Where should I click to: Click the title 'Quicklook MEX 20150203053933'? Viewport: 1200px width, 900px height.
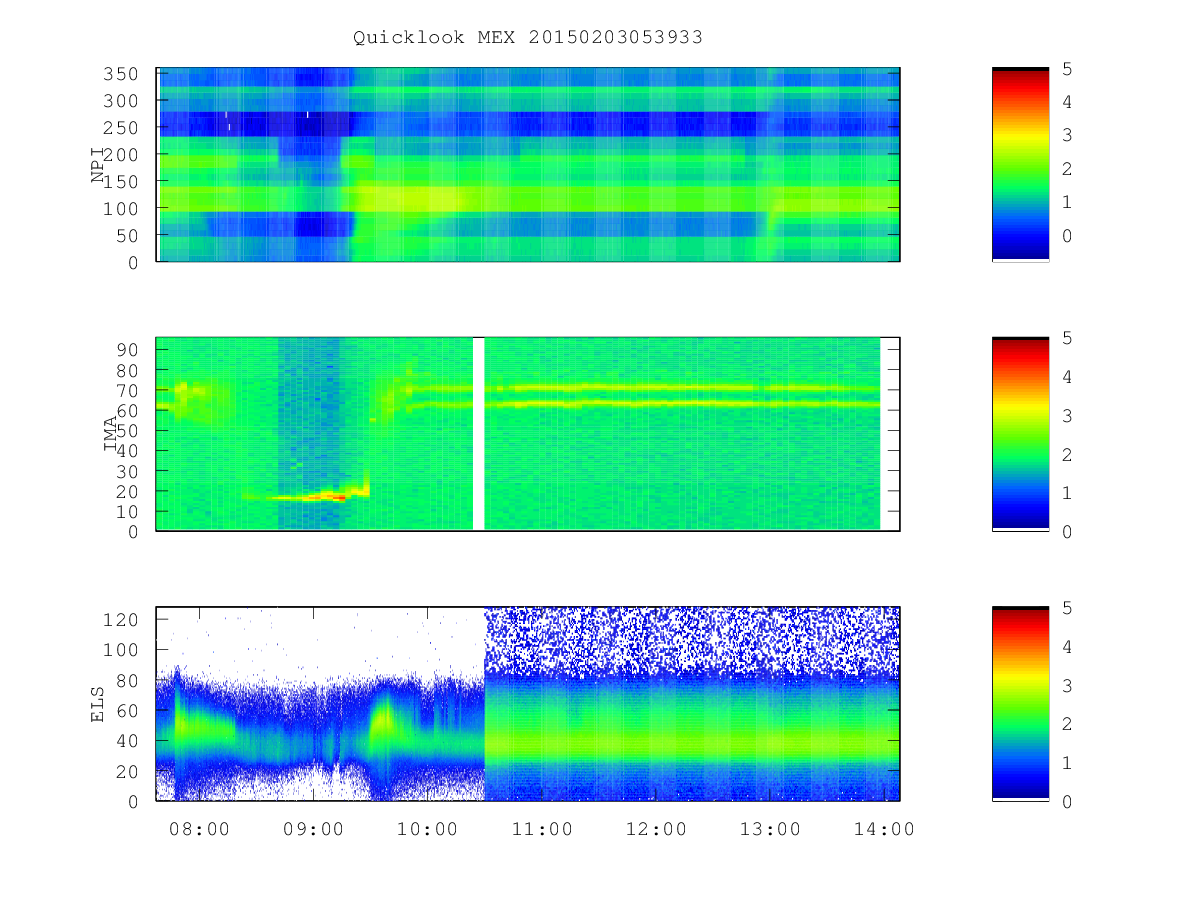click(x=528, y=37)
